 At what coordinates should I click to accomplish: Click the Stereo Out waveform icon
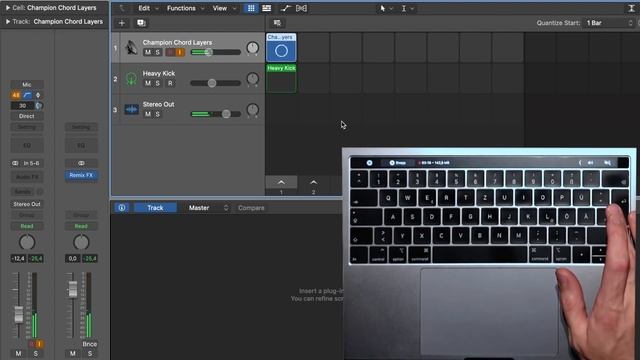point(131,109)
